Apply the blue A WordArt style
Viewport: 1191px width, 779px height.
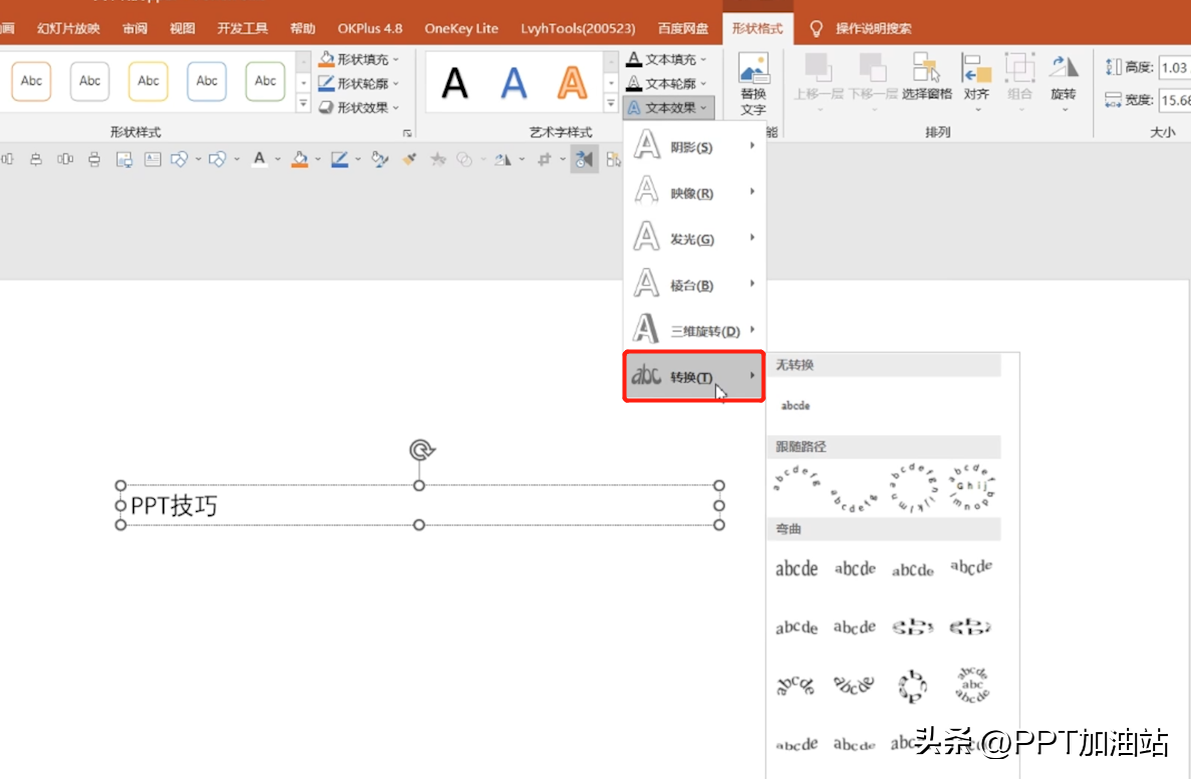pos(513,83)
